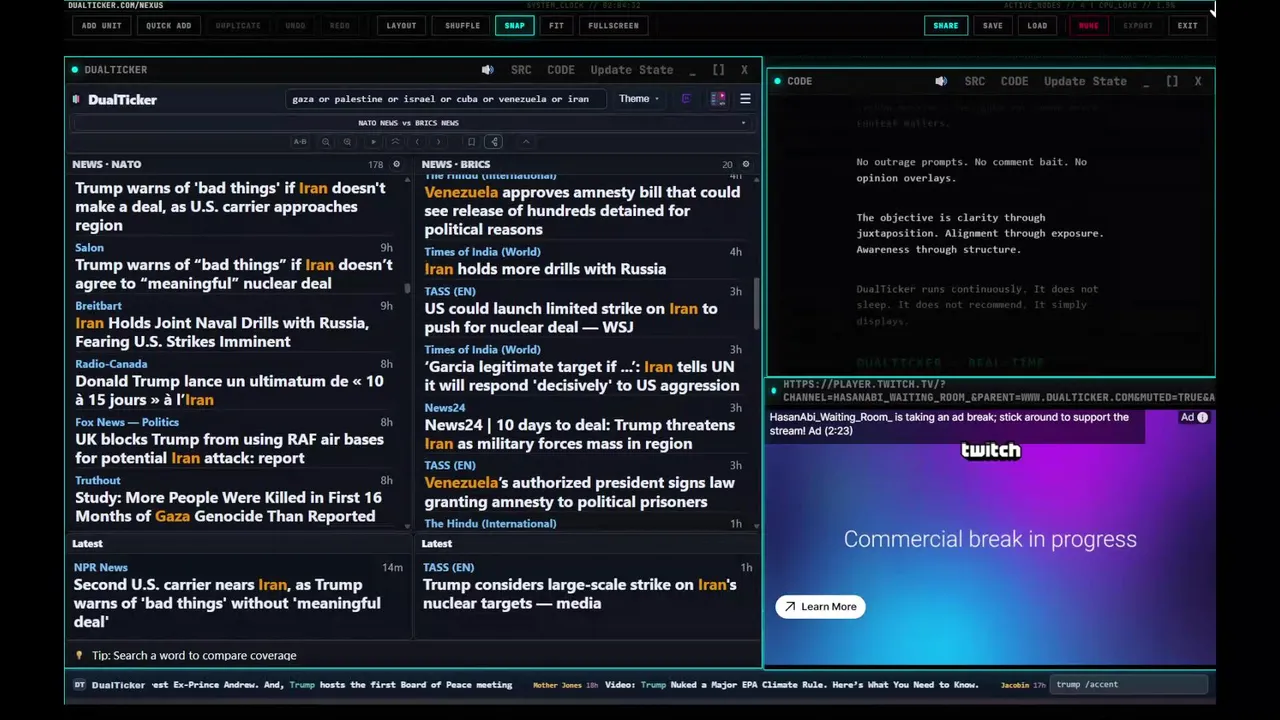Click the EXIT button
The image size is (1280, 720).
(1188, 25)
